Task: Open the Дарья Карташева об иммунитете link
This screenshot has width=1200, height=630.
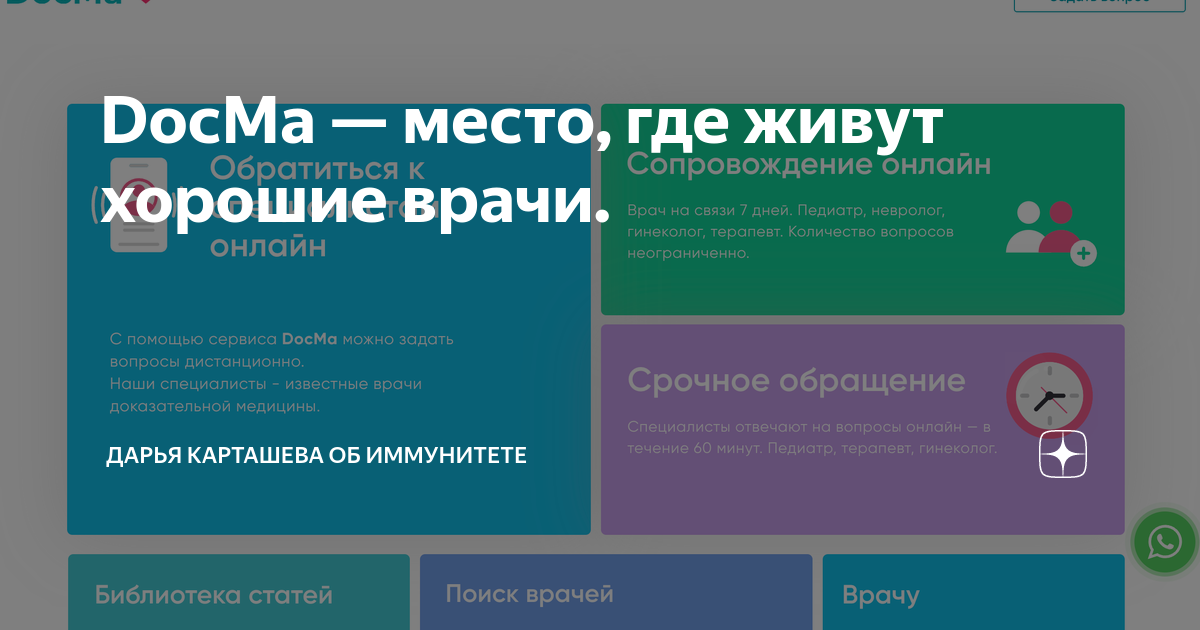Action: (x=315, y=455)
